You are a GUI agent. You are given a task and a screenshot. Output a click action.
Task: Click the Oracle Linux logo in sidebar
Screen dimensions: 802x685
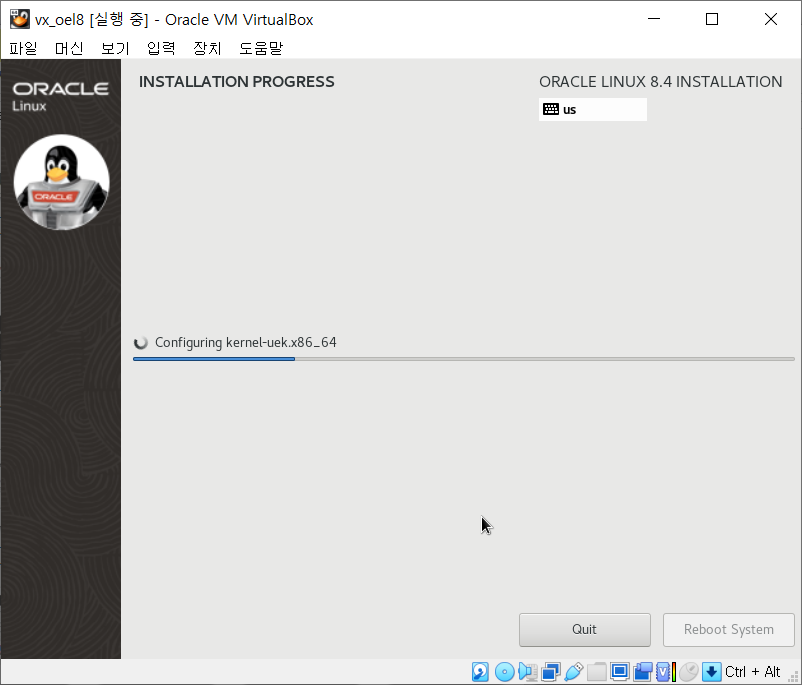60,96
